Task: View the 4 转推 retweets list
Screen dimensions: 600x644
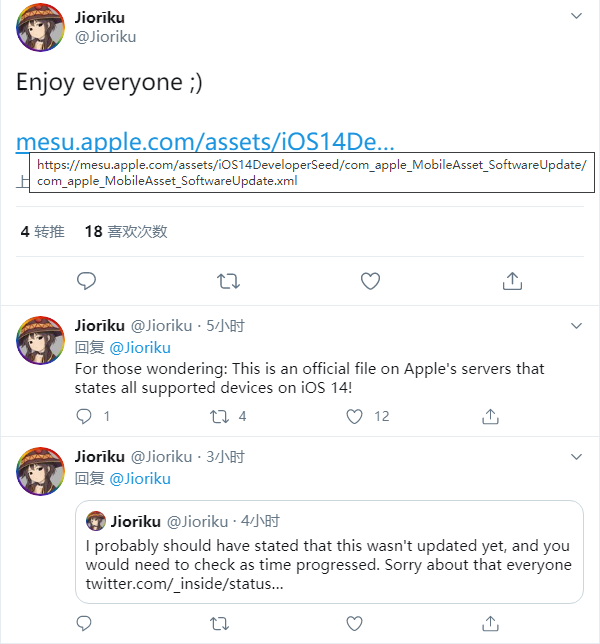Action: coord(42,232)
